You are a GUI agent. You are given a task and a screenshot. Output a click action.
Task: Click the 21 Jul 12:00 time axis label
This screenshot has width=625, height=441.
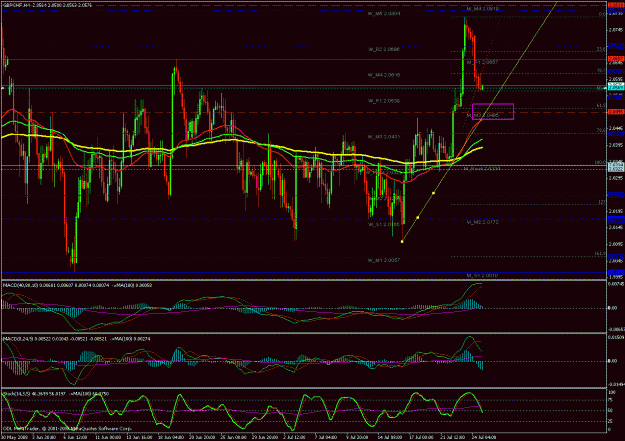(x=452, y=437)
